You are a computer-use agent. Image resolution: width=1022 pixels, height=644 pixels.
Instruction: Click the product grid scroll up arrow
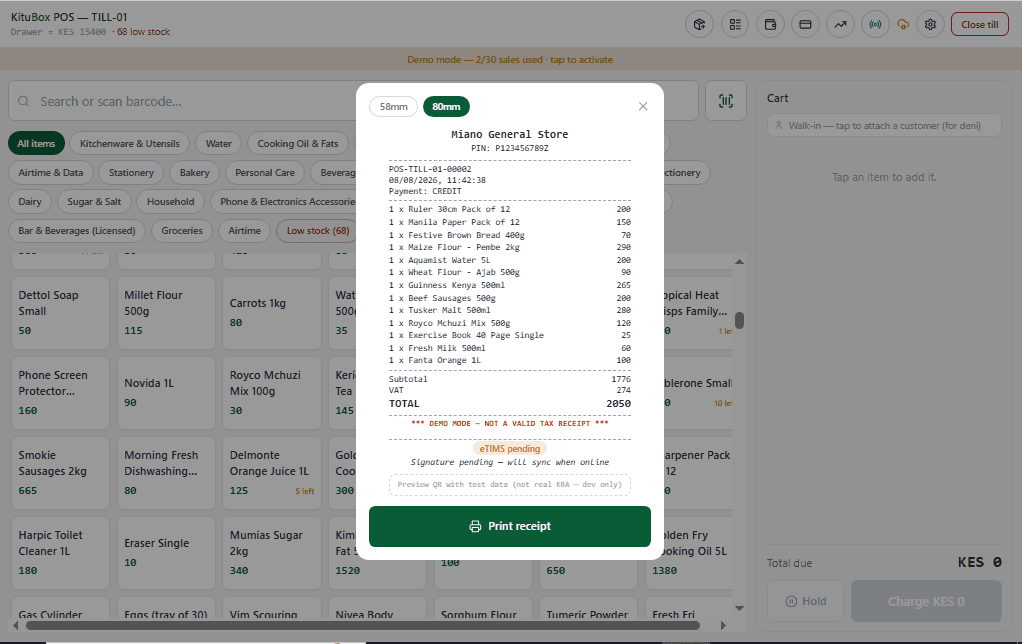tap(739, 261)
